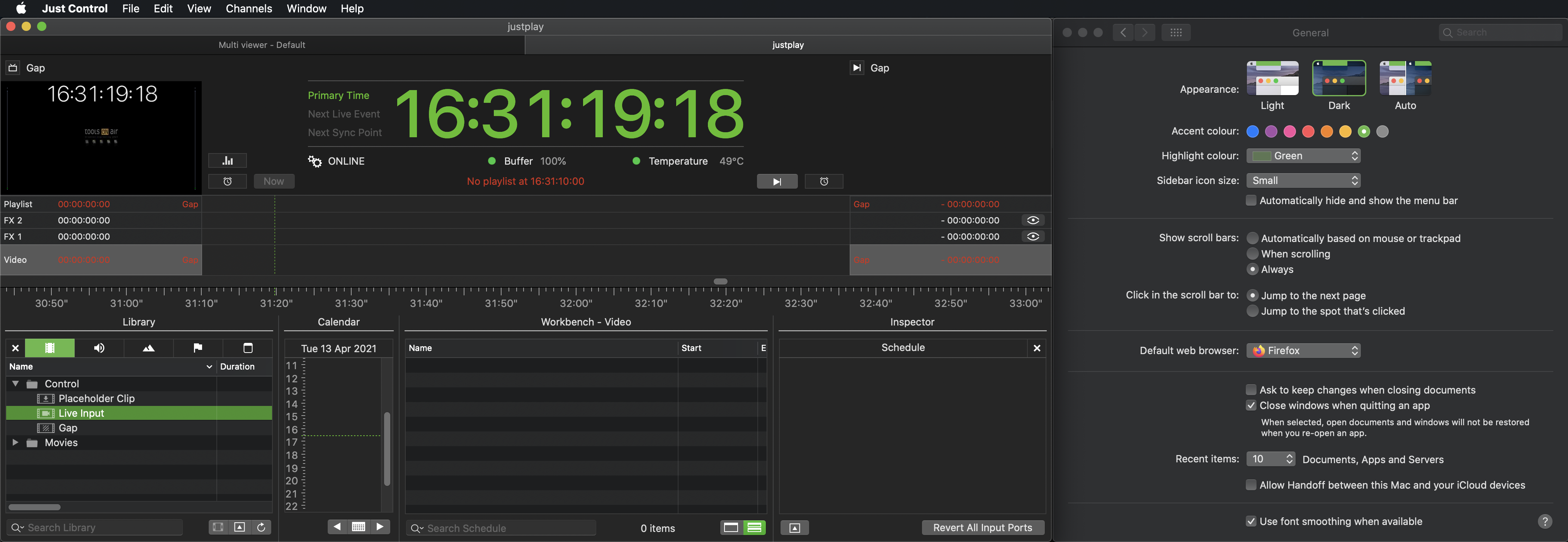Select show scroll bars When scrolling

click(1253, 254)
